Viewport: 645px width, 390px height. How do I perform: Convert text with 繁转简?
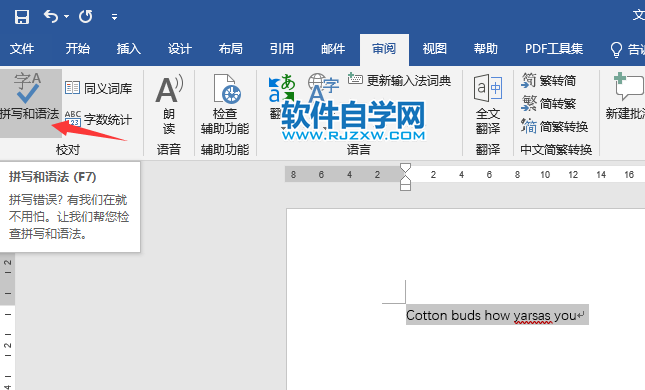click(549, 80)
